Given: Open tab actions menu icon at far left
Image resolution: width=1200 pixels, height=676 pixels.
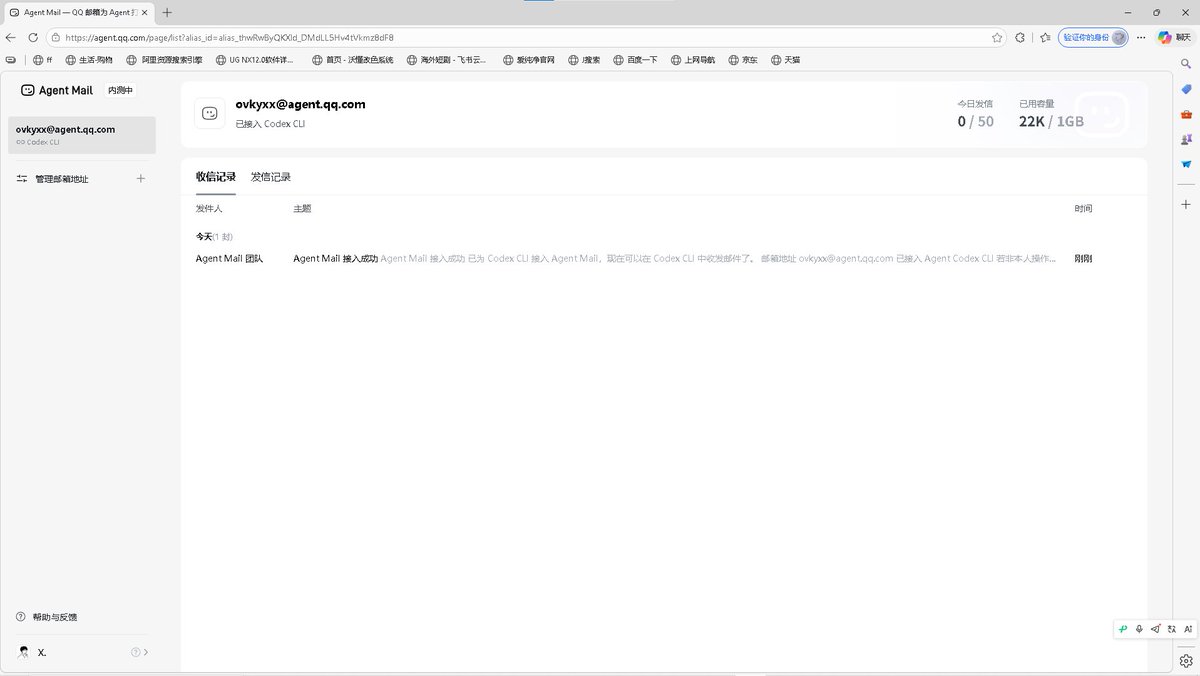Looking at the screenshot, I should pos(10,59).
